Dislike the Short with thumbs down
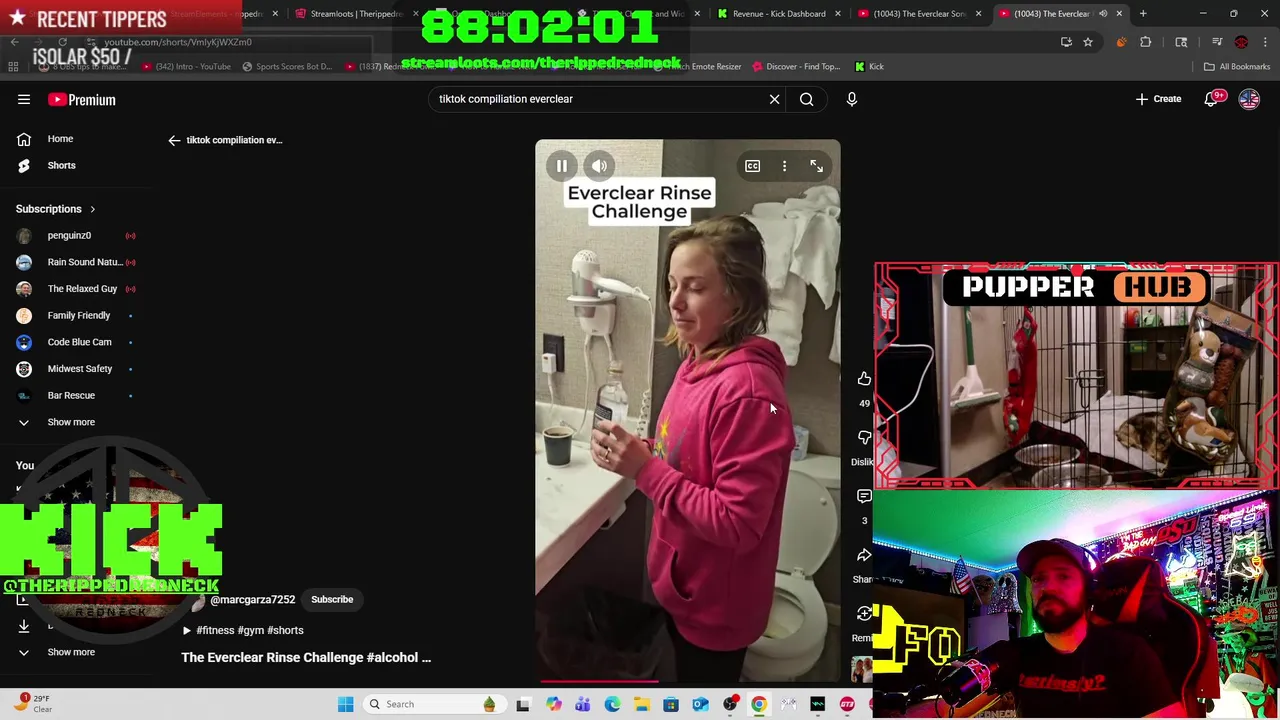Viewport: 1280px width, 720px height. pyautogui.click(x=864, y=438)
